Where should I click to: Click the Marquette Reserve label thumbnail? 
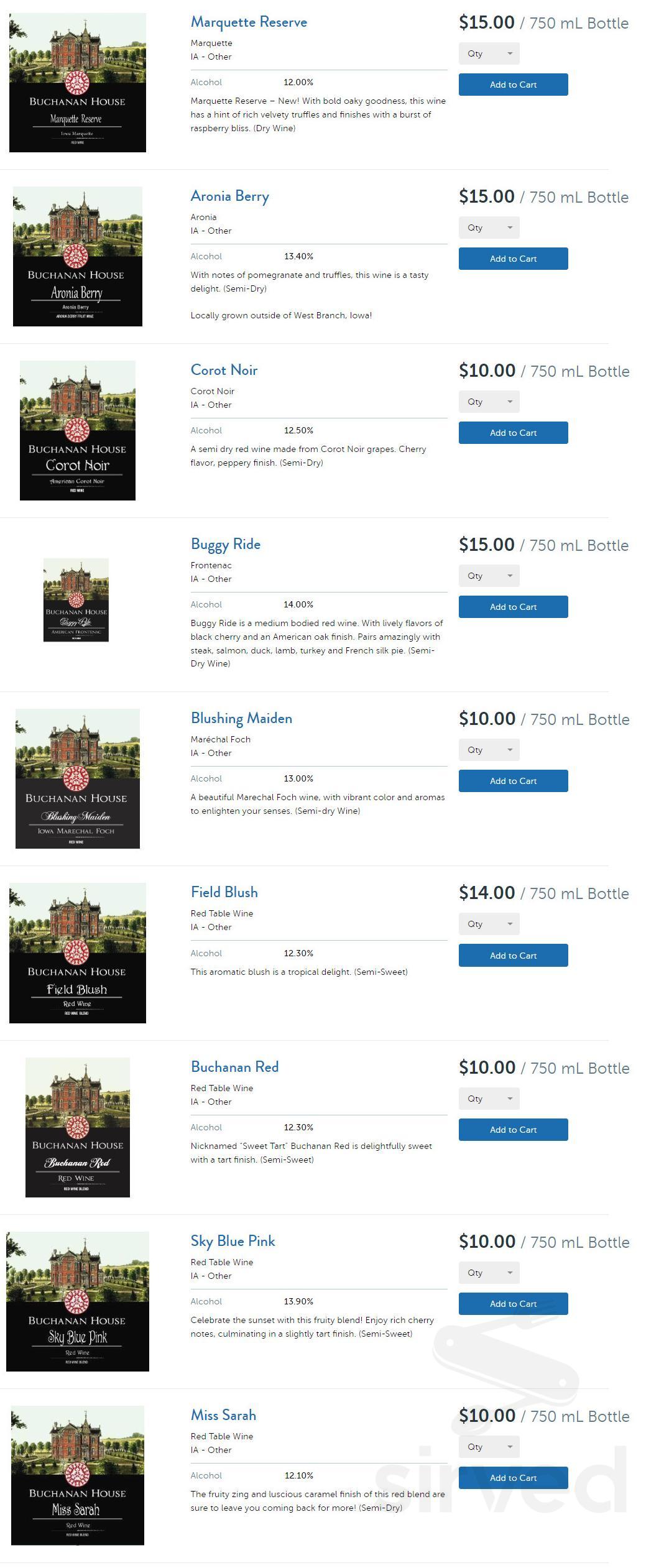78,83
